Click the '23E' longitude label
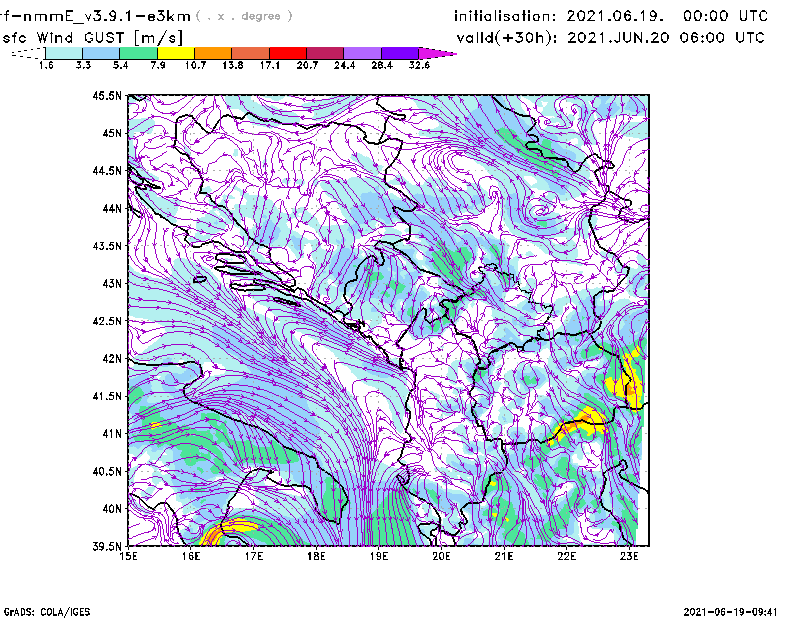This screenshot has height=618, width=800. click(x=629, y=556)
